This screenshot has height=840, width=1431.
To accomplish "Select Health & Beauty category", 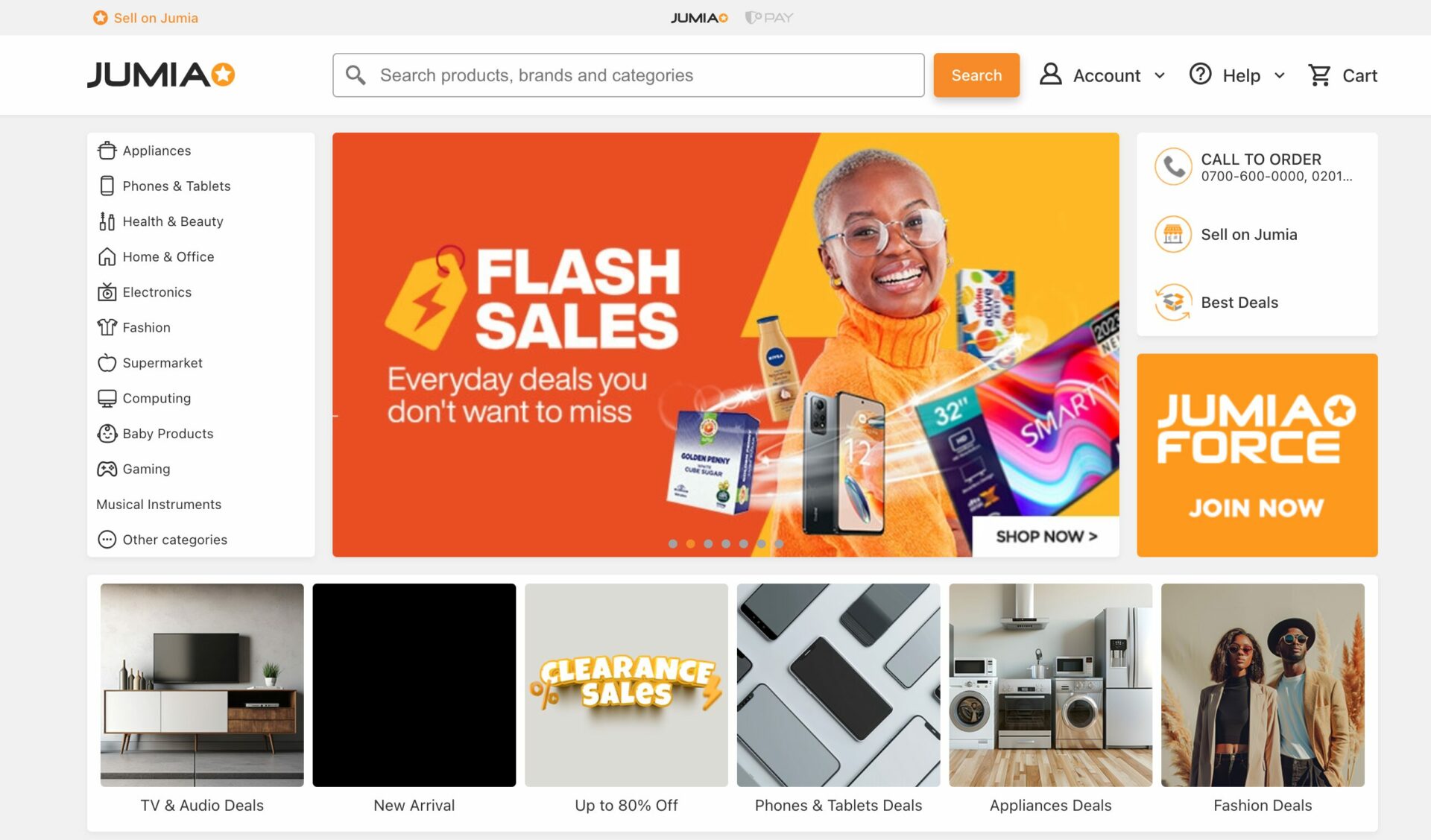I will point(173,220).
